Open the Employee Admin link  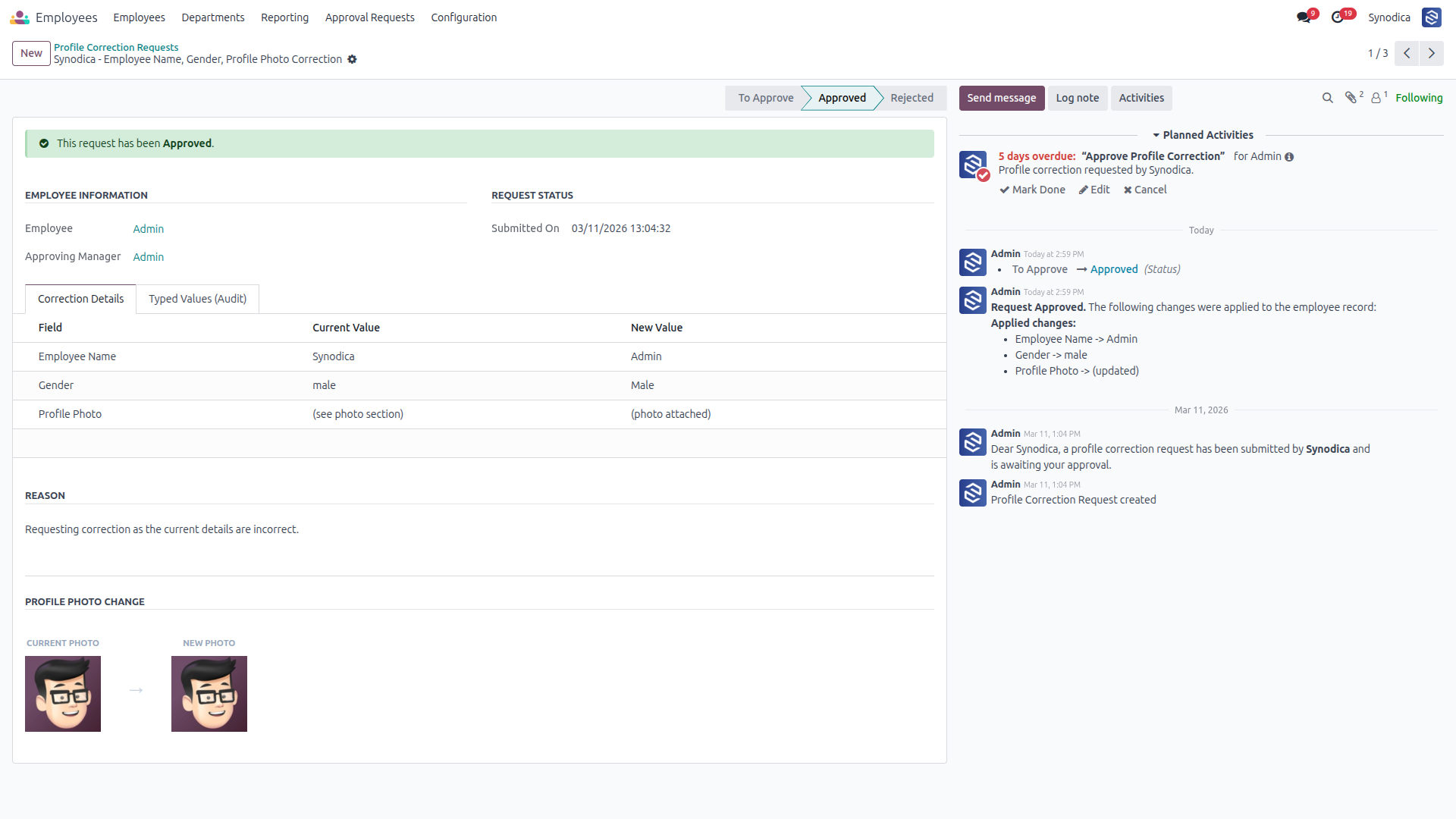(x=148, y=229)
